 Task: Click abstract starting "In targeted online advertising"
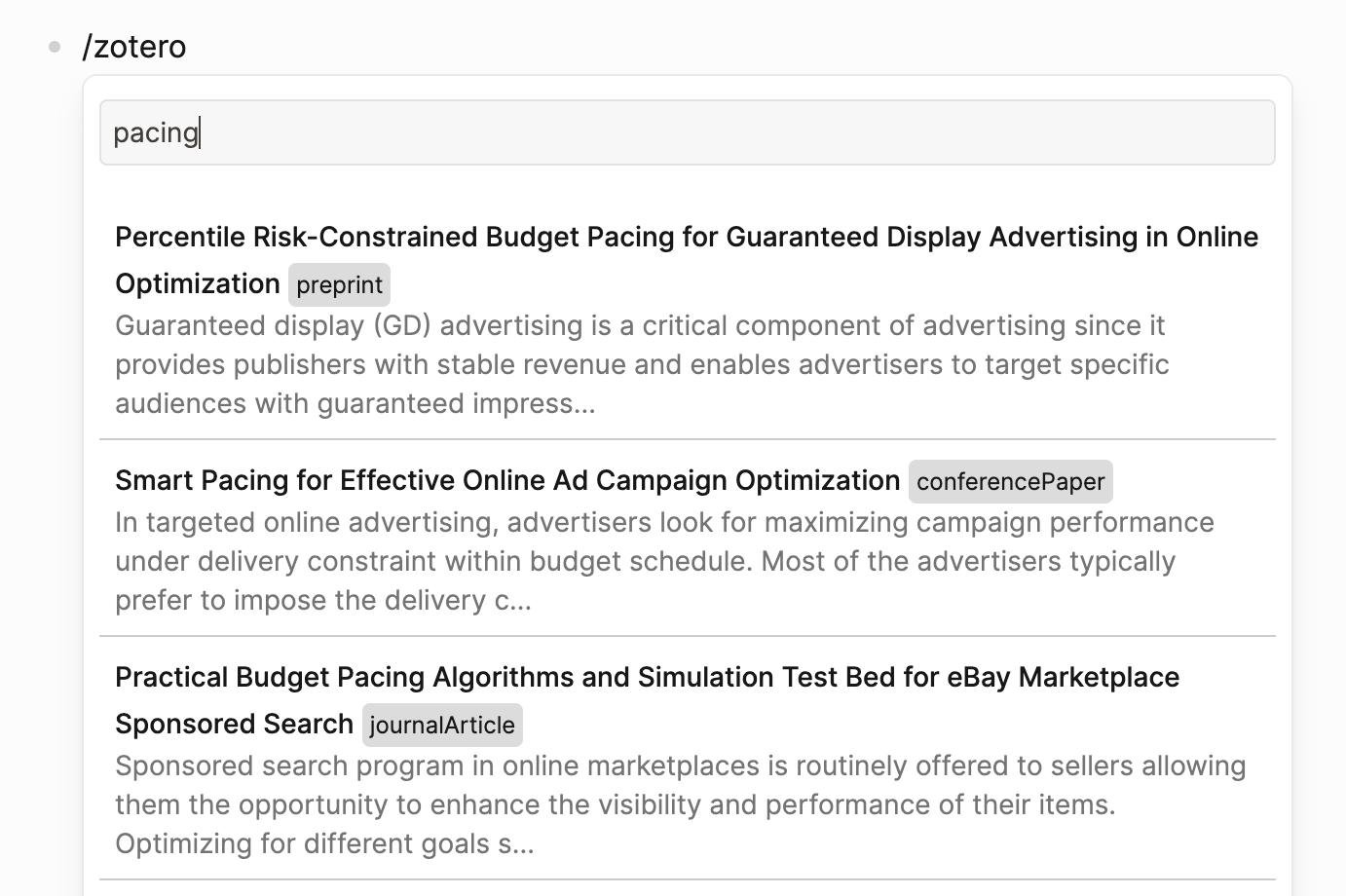tap(663, 522)
